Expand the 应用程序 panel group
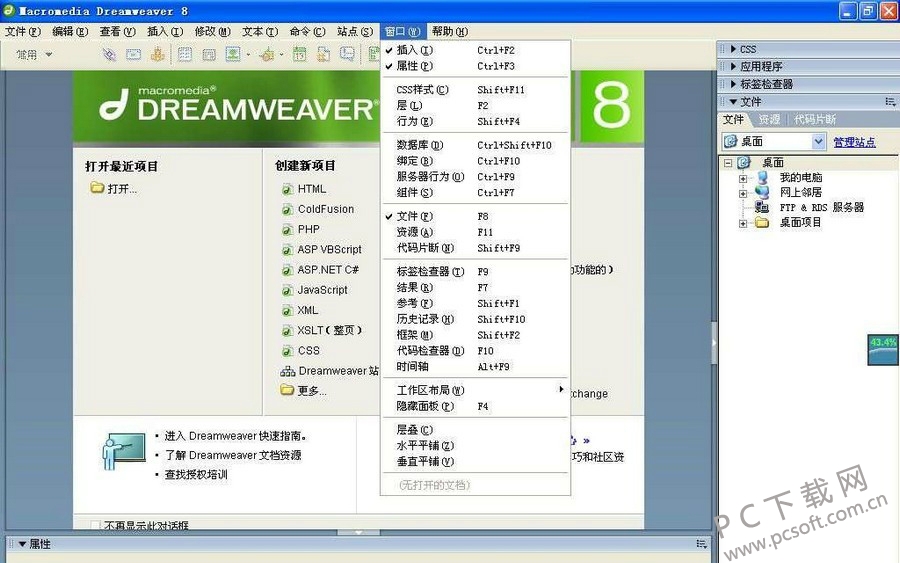900x563 pixels. click(733, 67)
